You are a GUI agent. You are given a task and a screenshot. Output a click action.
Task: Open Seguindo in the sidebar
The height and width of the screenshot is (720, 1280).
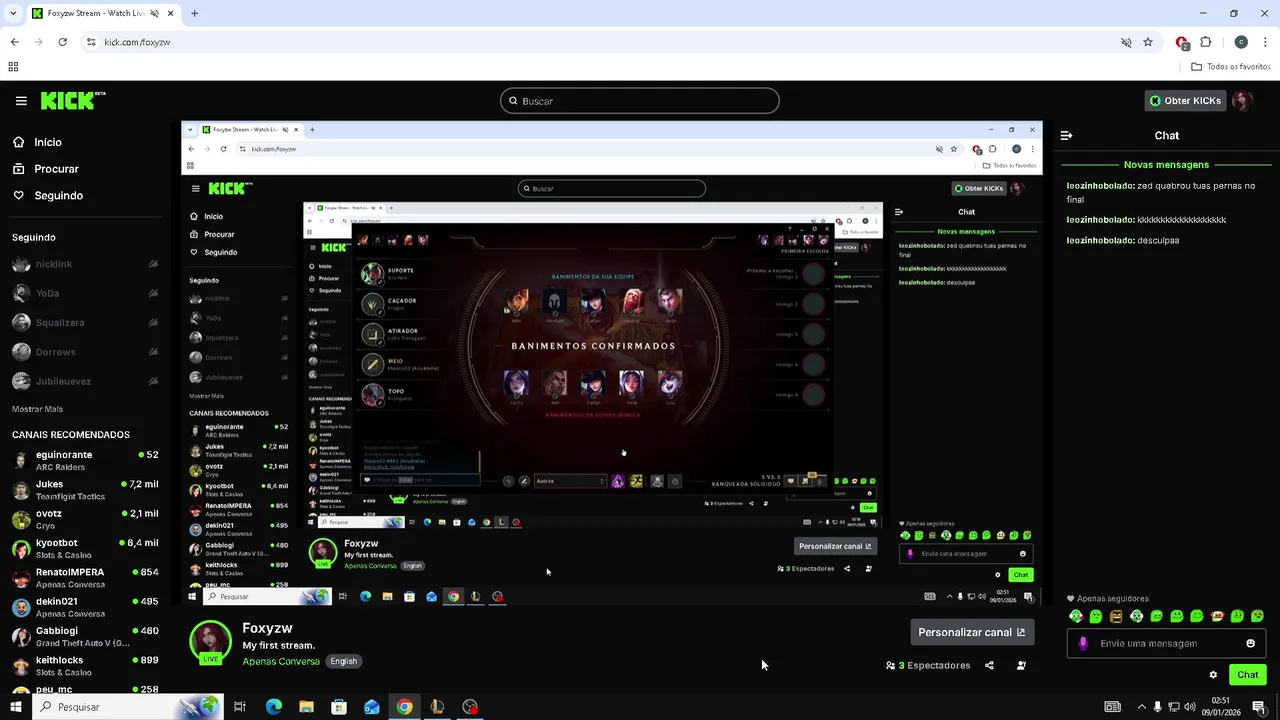tap(48, 196)
